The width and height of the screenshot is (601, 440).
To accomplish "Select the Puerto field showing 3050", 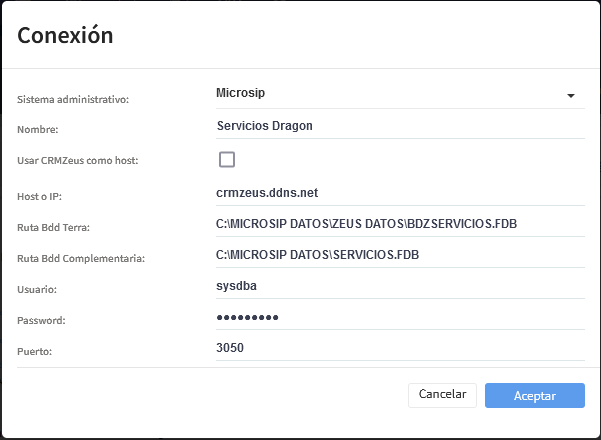I will click(400, 348).
